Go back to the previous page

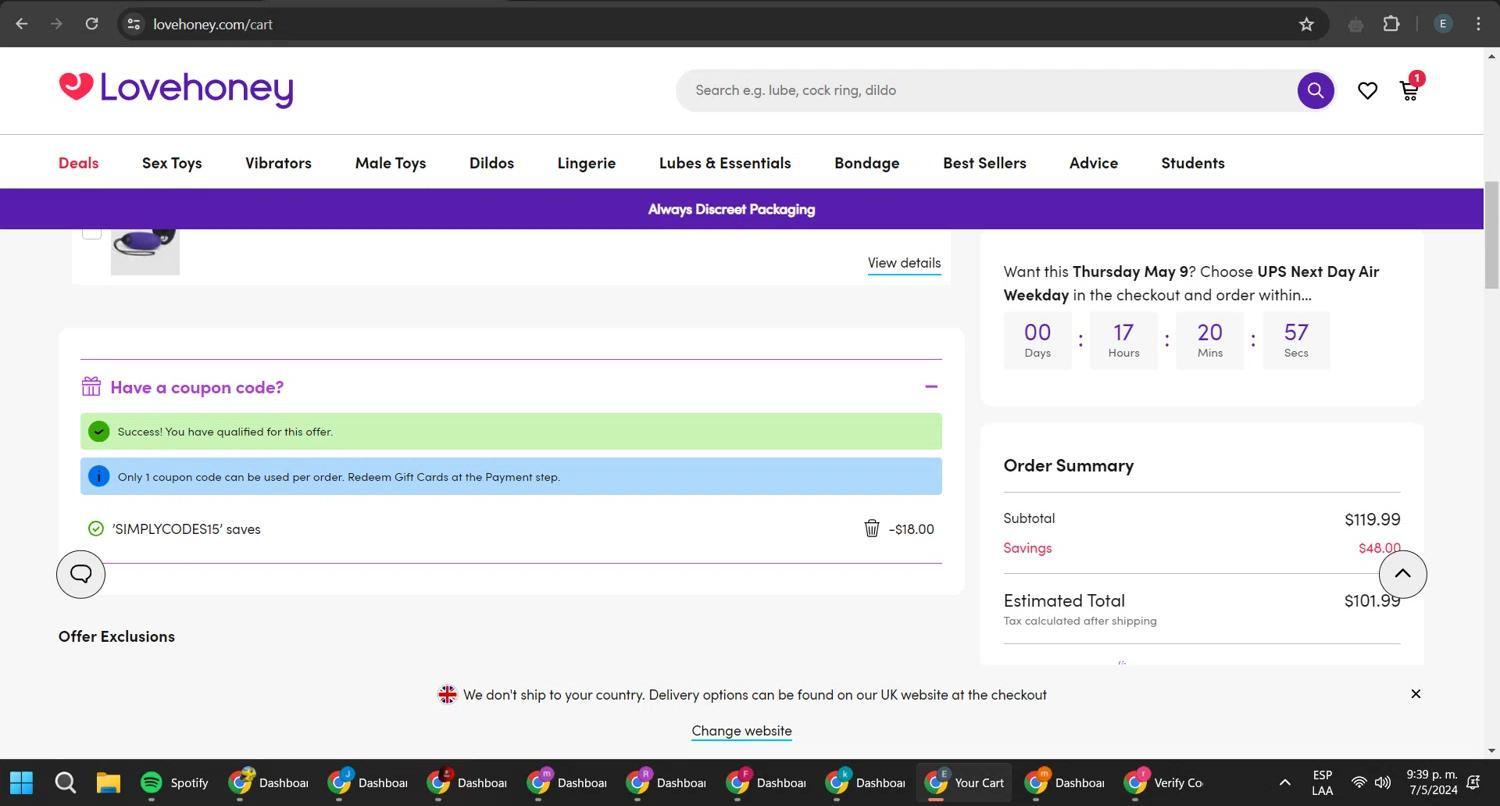point(22,24)
